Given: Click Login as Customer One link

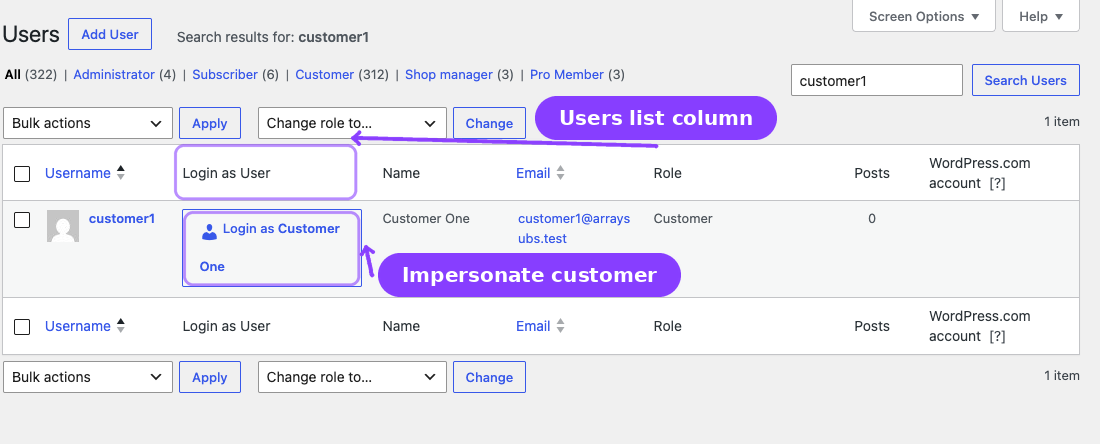Looking at the screenshot, I should [x=271, y=248].
